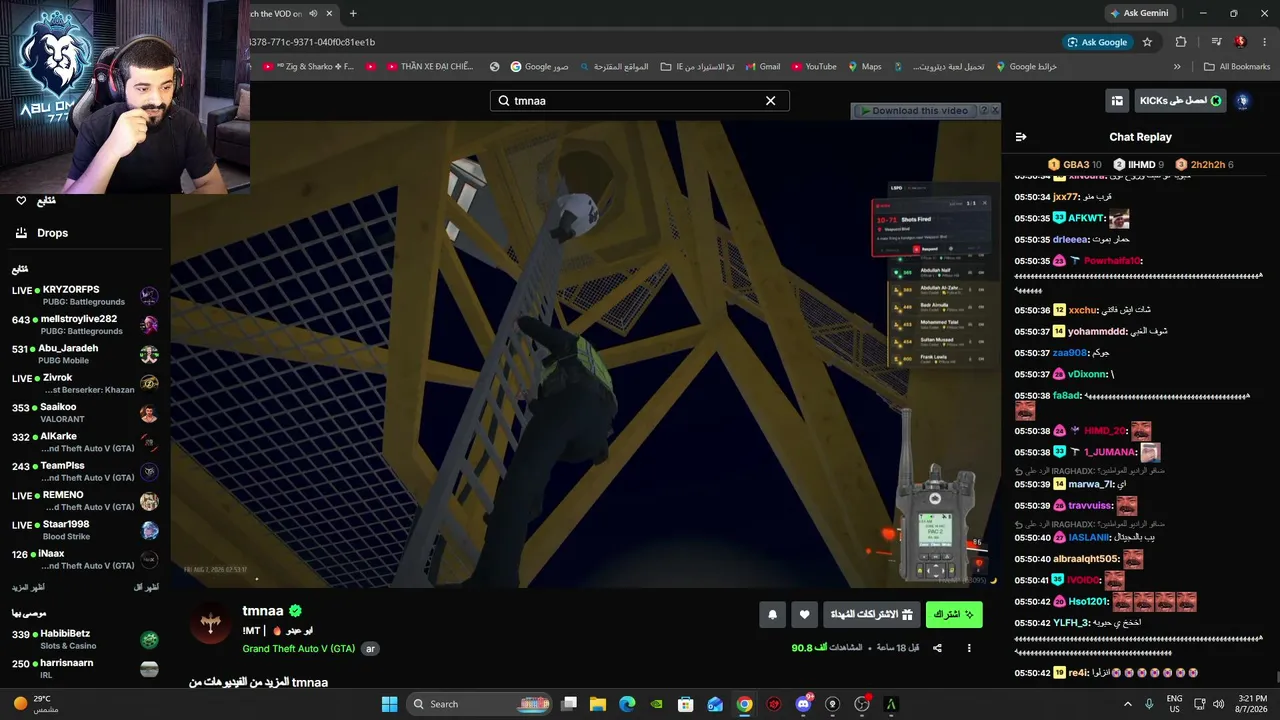Viewport: 1280px width, 720px height.
Task: Open the Grand Theft Auto V category
Action: (299, 649)
